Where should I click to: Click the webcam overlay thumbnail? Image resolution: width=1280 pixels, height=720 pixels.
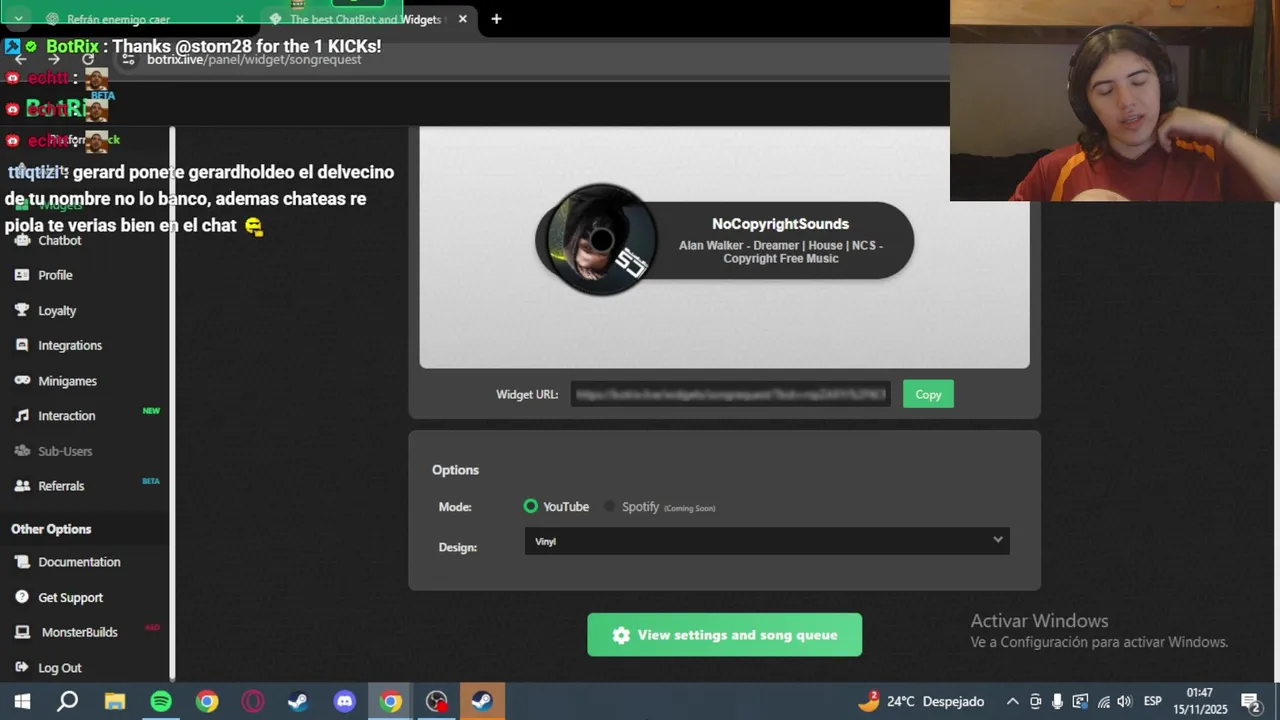point(1115,100)
